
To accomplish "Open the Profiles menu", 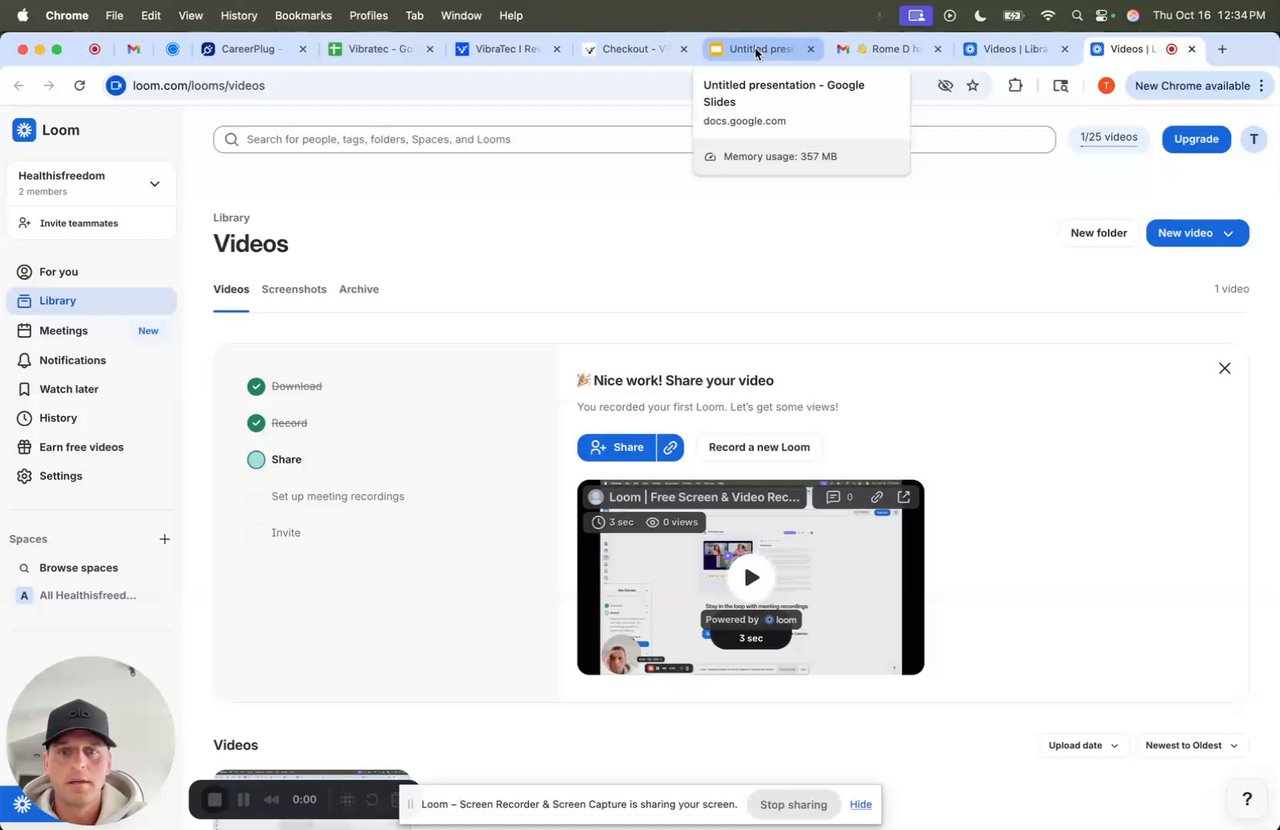I will (369, 15).
